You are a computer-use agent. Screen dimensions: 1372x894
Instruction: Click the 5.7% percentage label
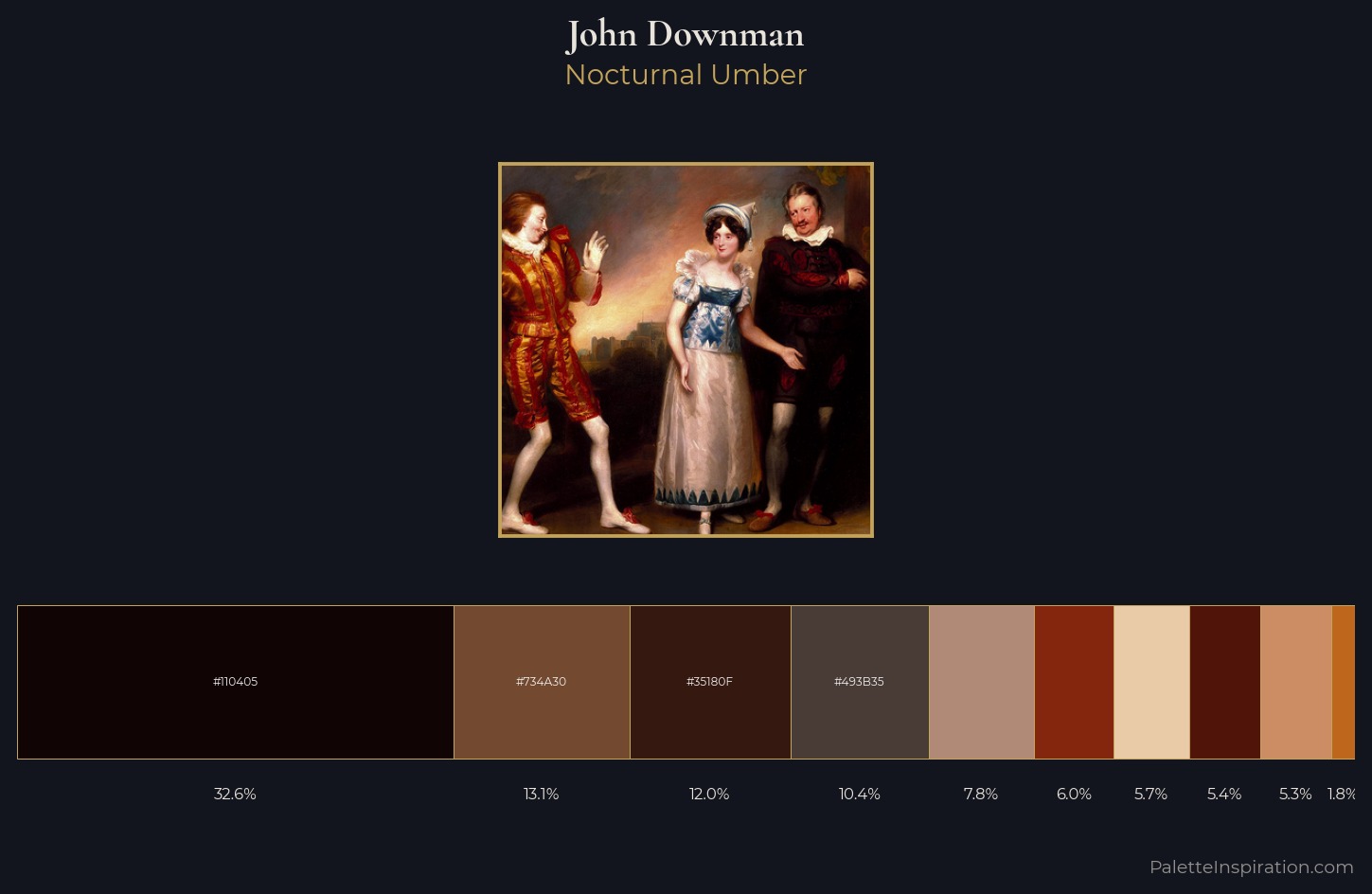[1150, 794]
